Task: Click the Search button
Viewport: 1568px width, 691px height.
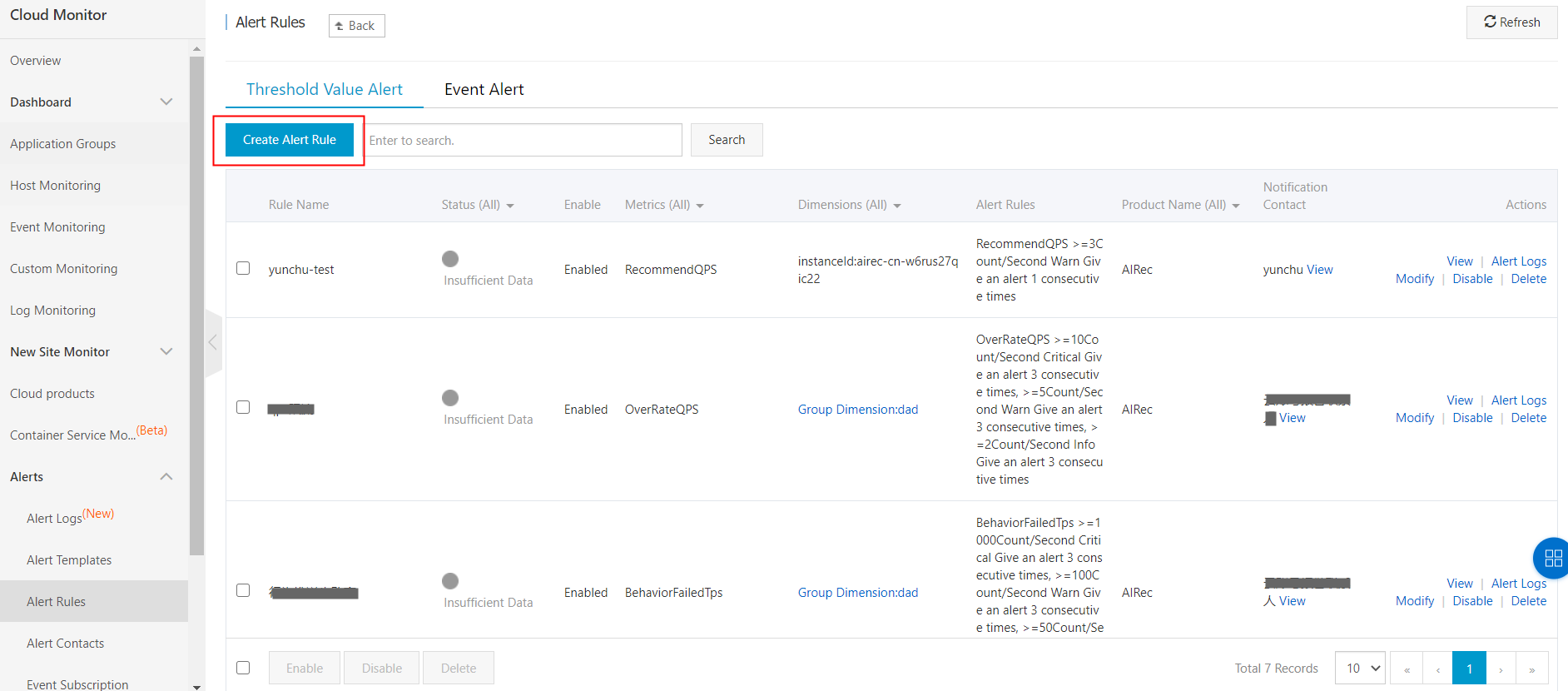Action: point(727,140)
